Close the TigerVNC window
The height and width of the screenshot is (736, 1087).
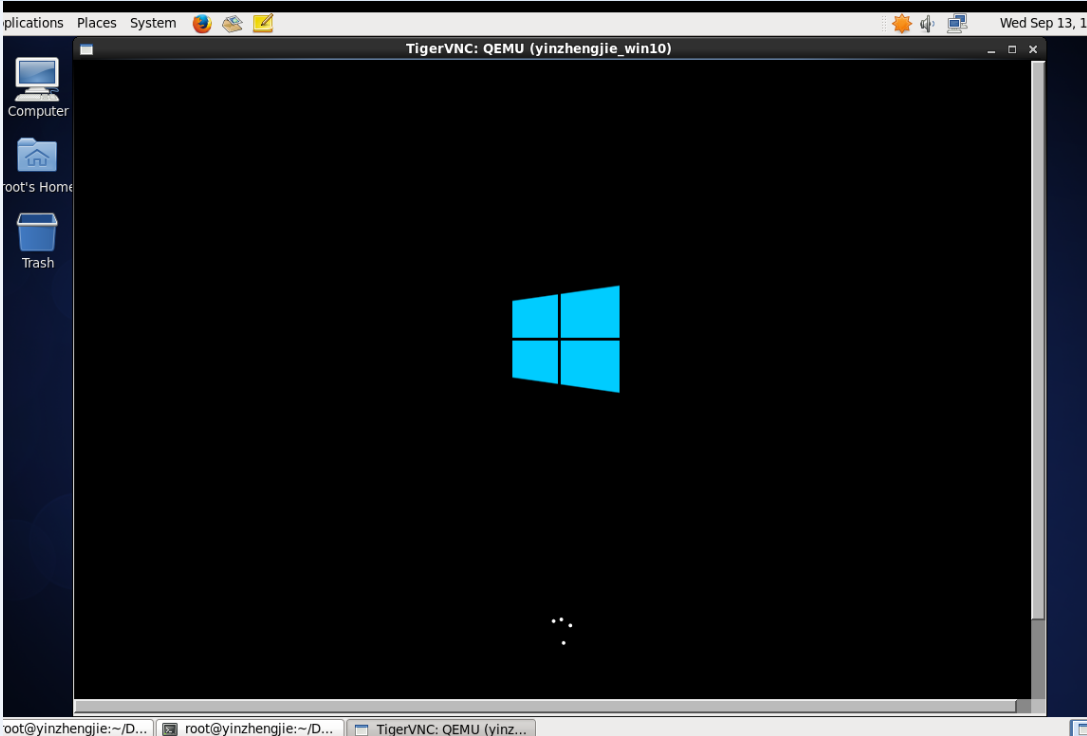click(x=1033, y=49)
